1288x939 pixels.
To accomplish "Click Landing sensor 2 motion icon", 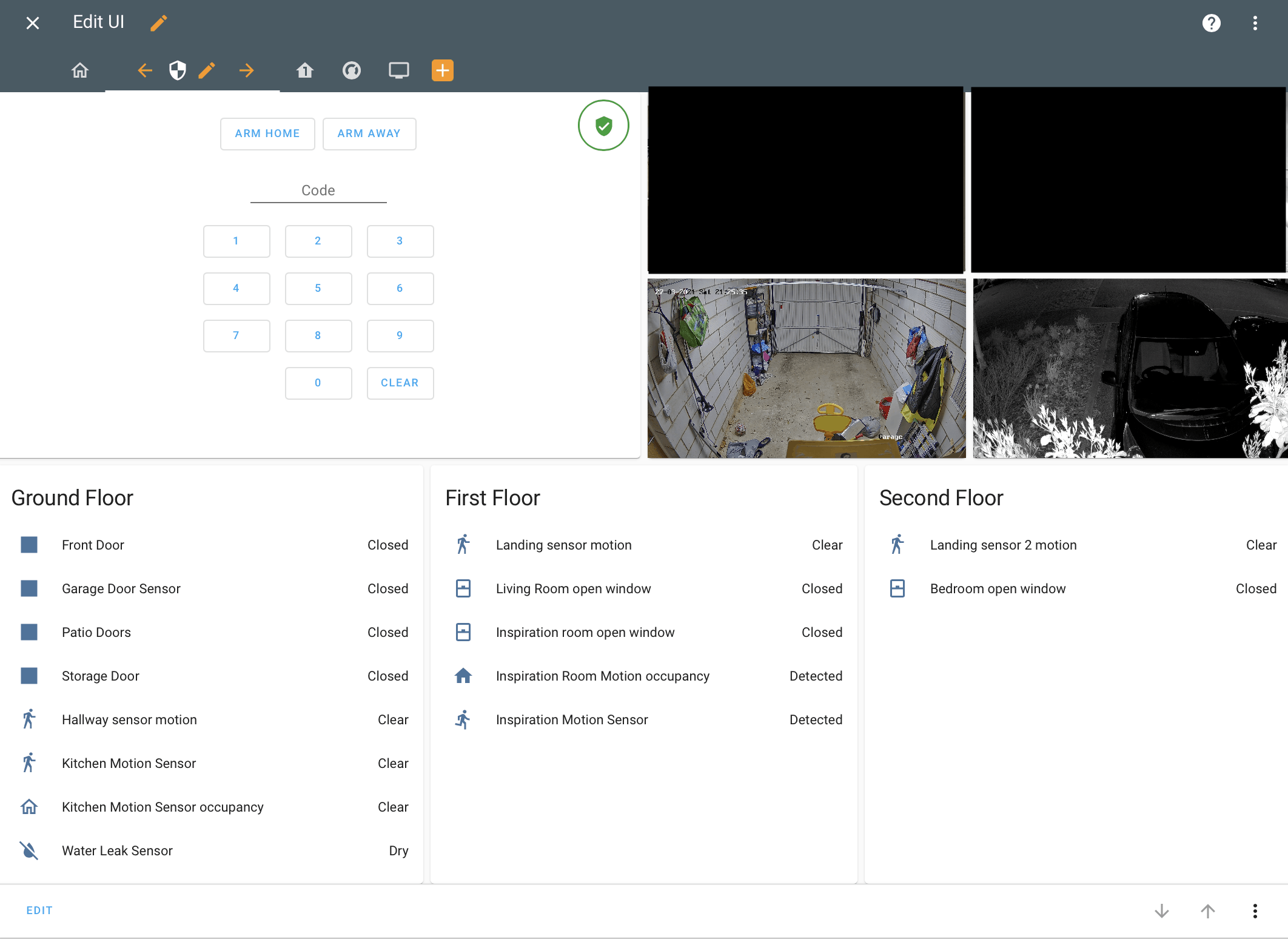I will tap(897, 545).
